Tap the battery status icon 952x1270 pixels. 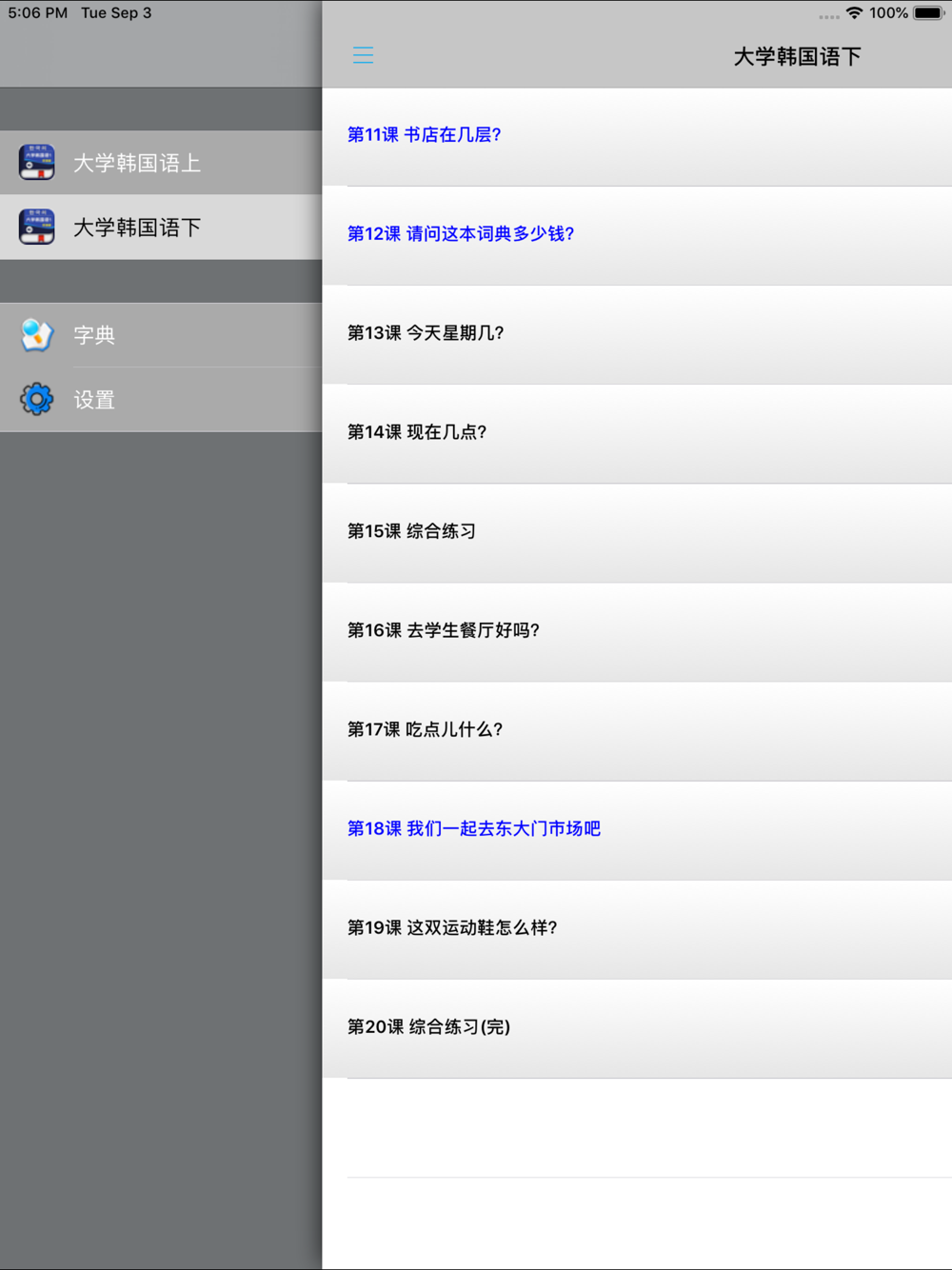coord(929,13)
